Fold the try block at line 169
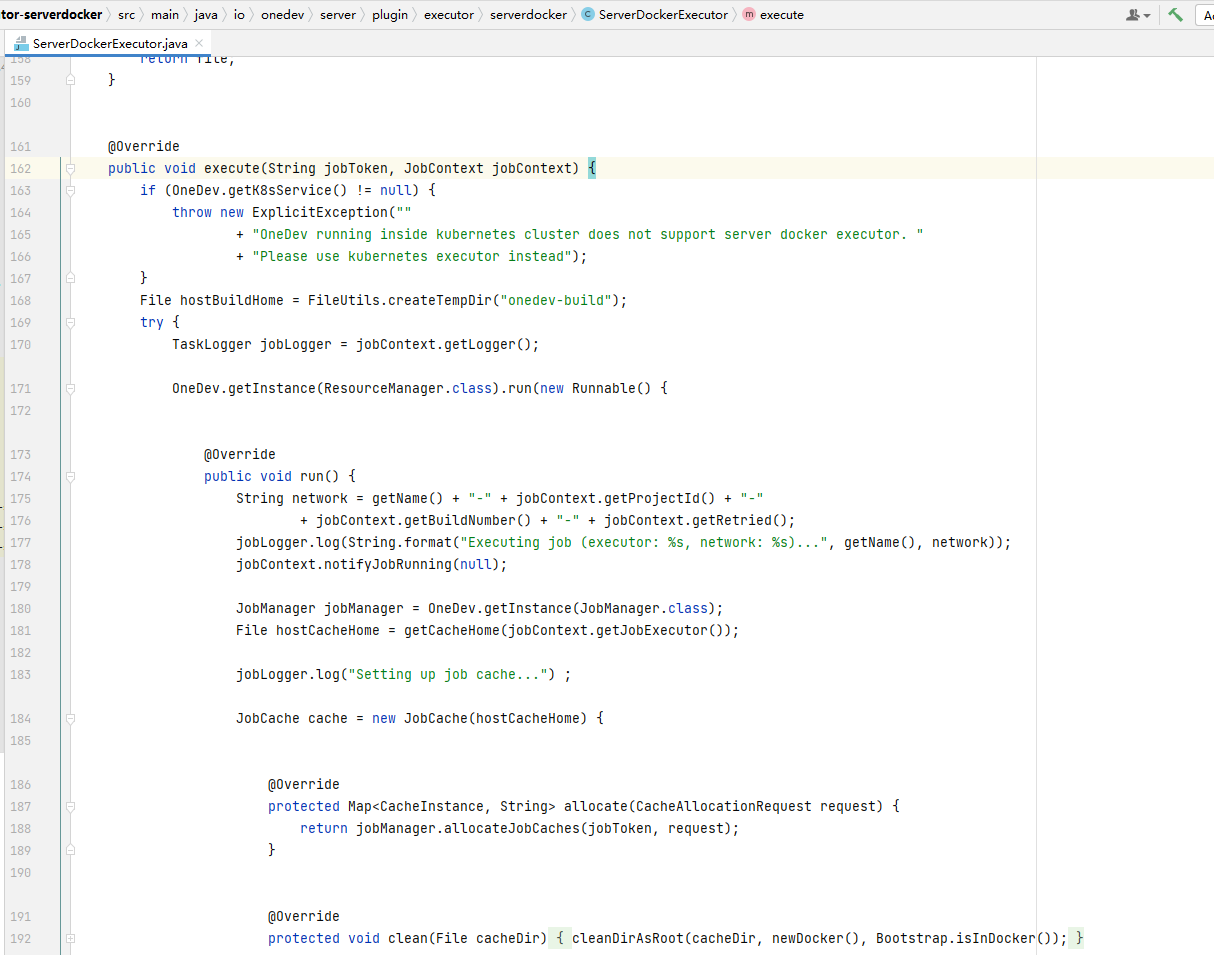This screenshot has width=1214, height=955. click(71, 323)
